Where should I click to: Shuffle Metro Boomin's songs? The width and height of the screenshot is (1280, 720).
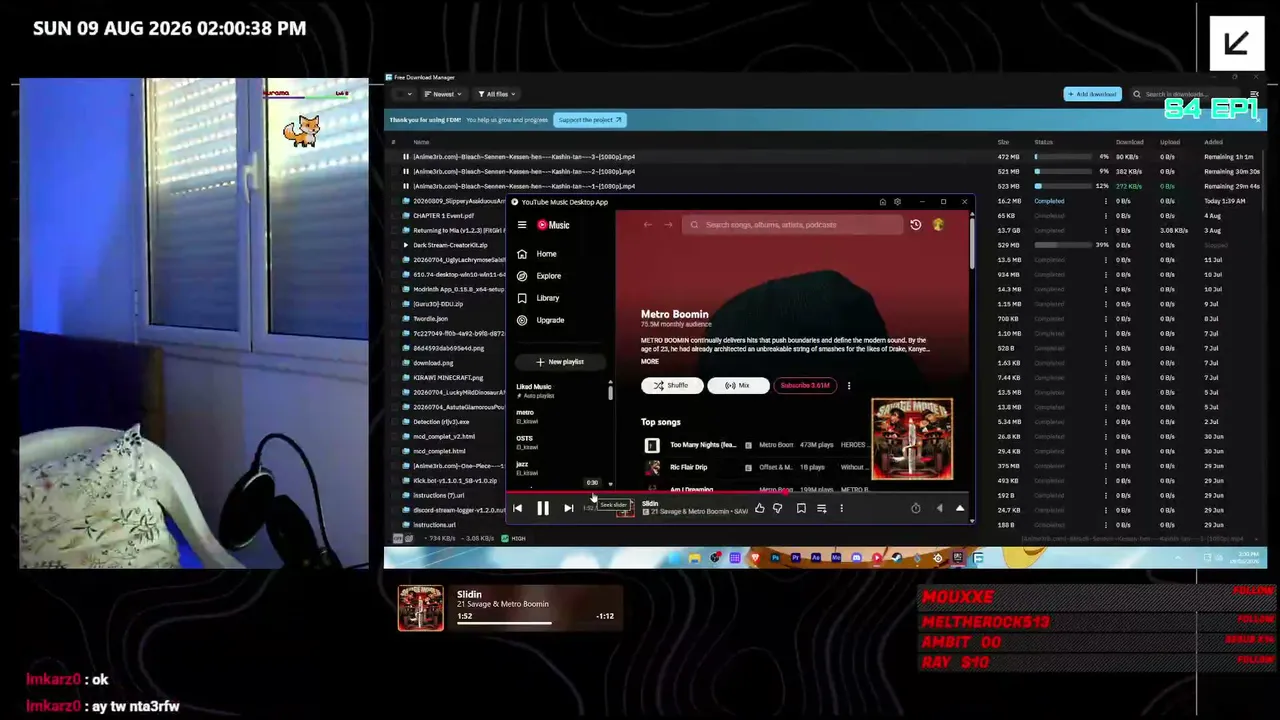672,386
